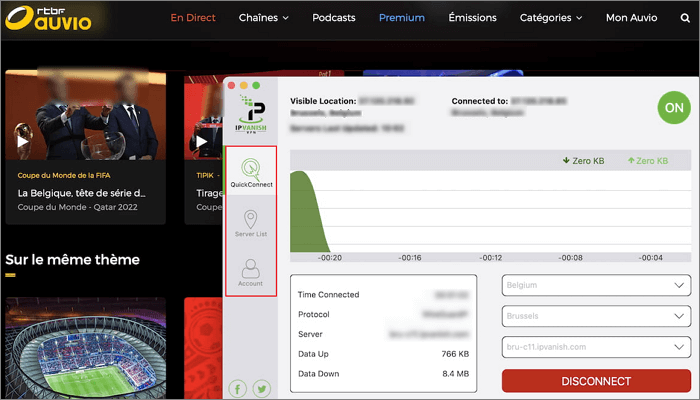Screen dimensions: 700x400
Task: Open Émissions in Auvio navigation
Action: [x=472, y=18]
